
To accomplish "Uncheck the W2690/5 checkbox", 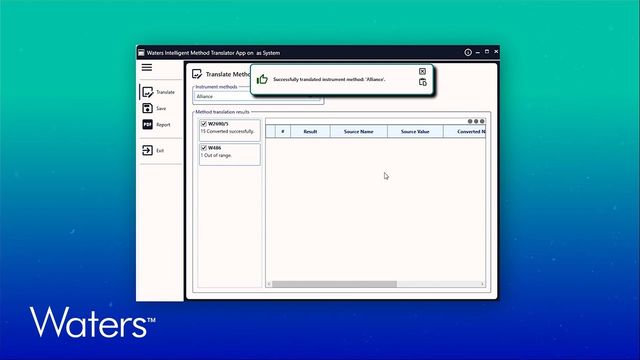I will 204,124.
